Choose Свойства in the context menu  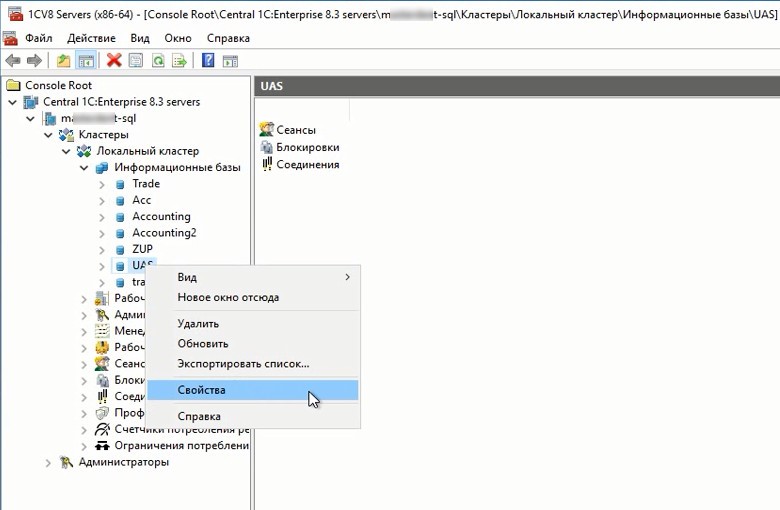click(253, 390)
